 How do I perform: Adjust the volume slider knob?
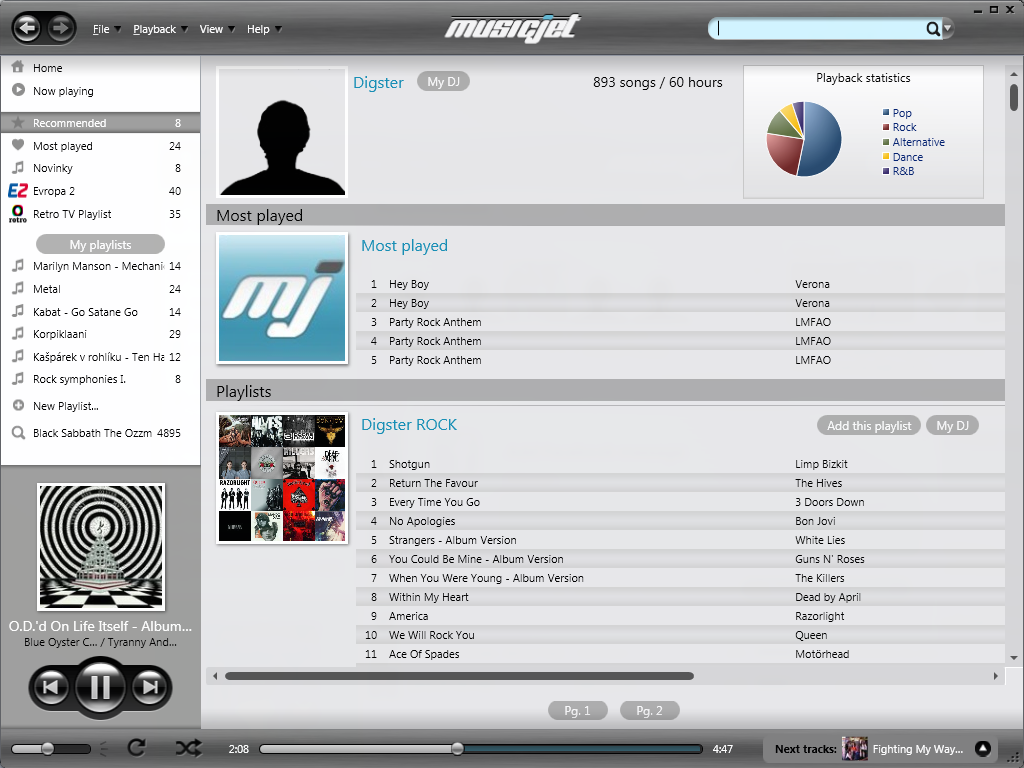click(x=48, y=748)
